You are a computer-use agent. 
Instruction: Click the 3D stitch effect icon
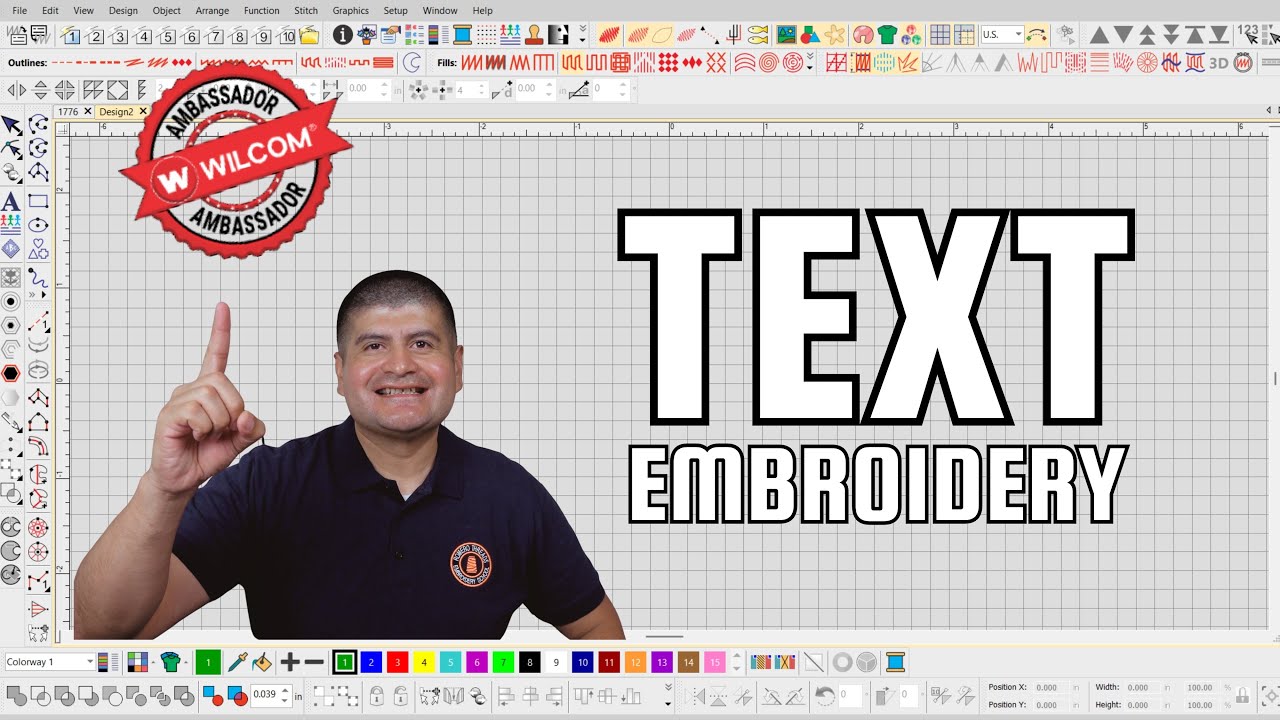click(x=1218, y=63)
